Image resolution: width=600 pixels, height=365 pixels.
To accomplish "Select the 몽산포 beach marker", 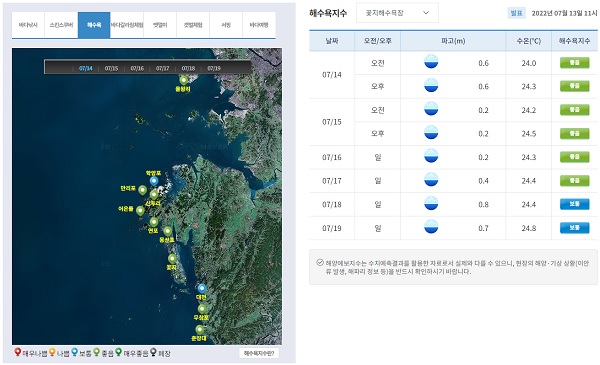I will (x=168, y=231).
